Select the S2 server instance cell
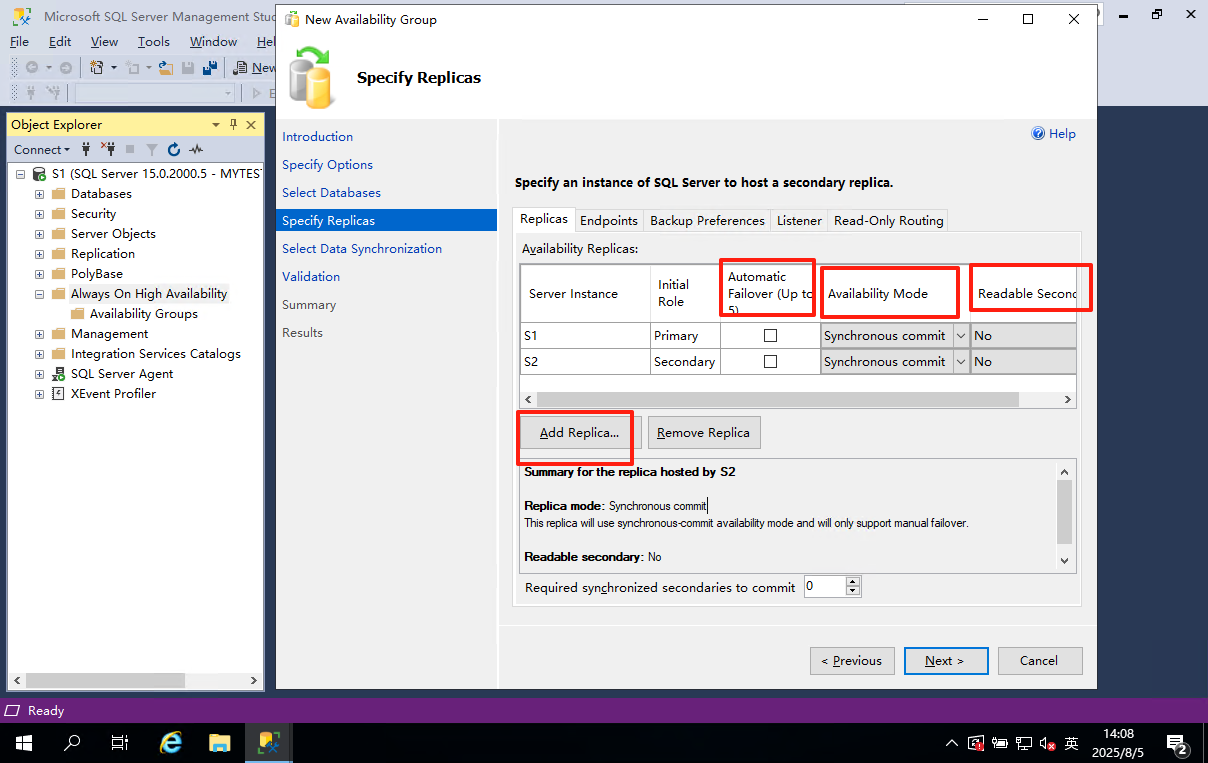This screenshot has width=1208, height=763. (586, 362)
